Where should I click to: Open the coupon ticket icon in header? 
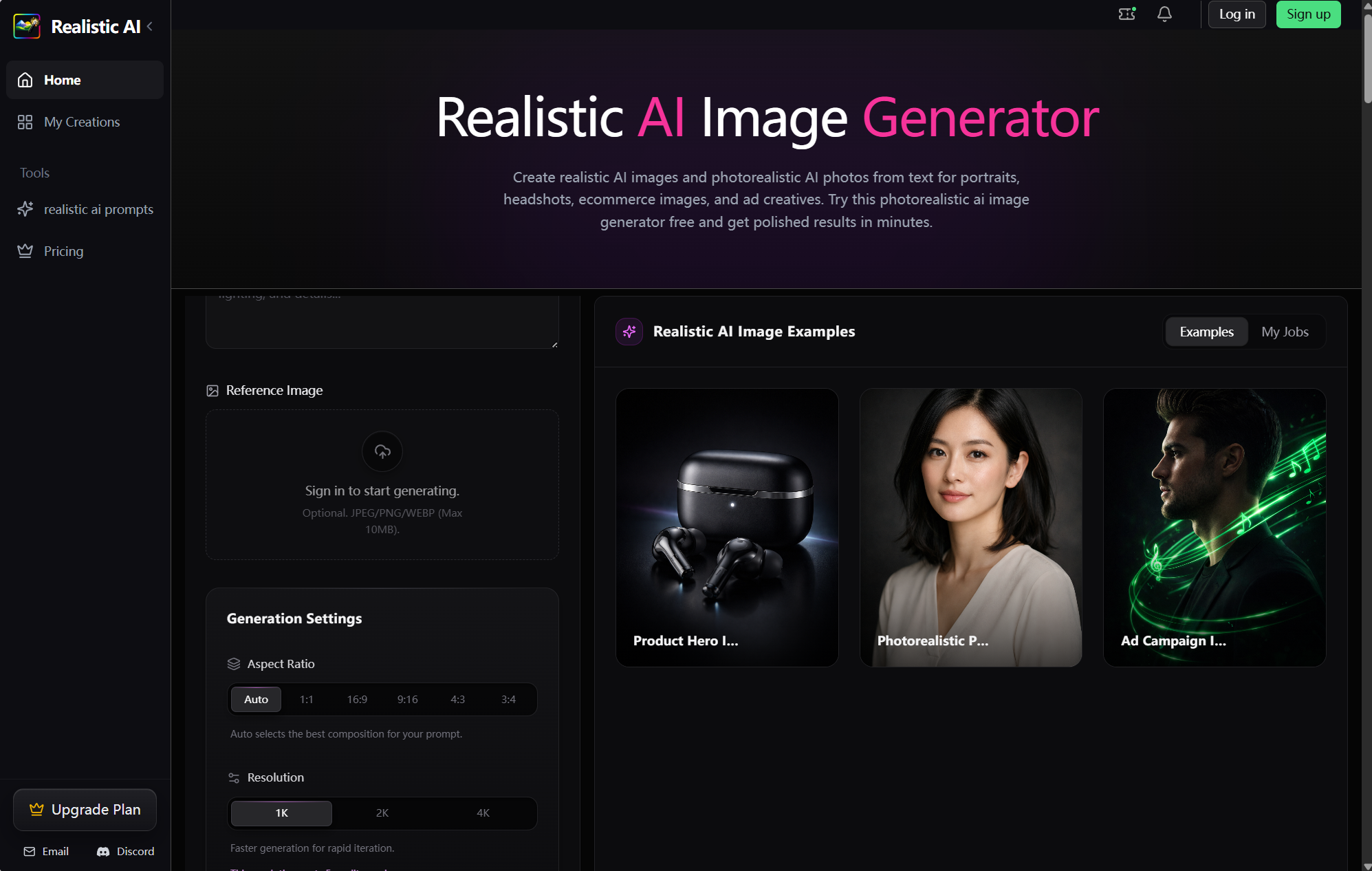(1127, 14)
